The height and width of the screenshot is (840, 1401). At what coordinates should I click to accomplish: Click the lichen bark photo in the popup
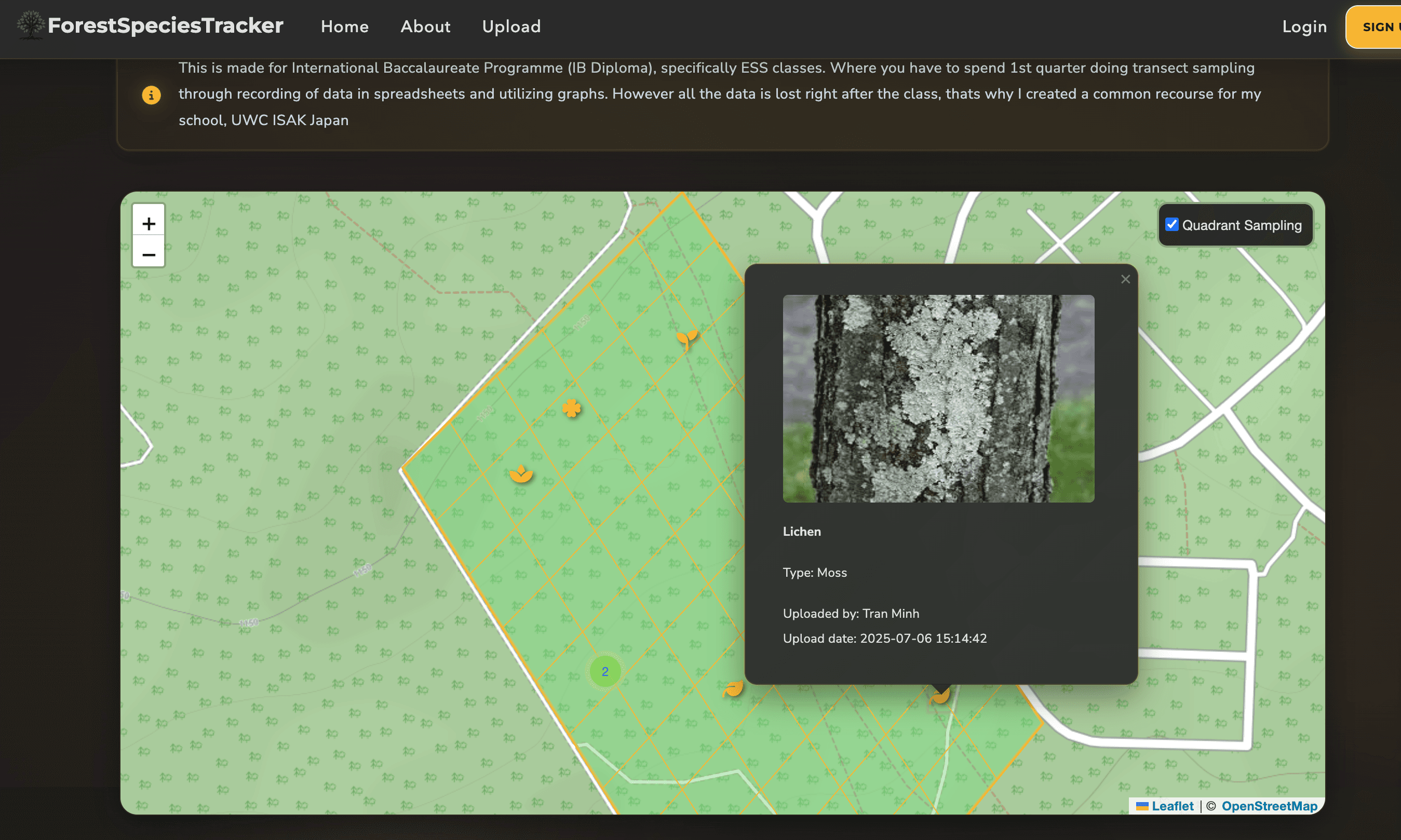[x=938, y=399]
